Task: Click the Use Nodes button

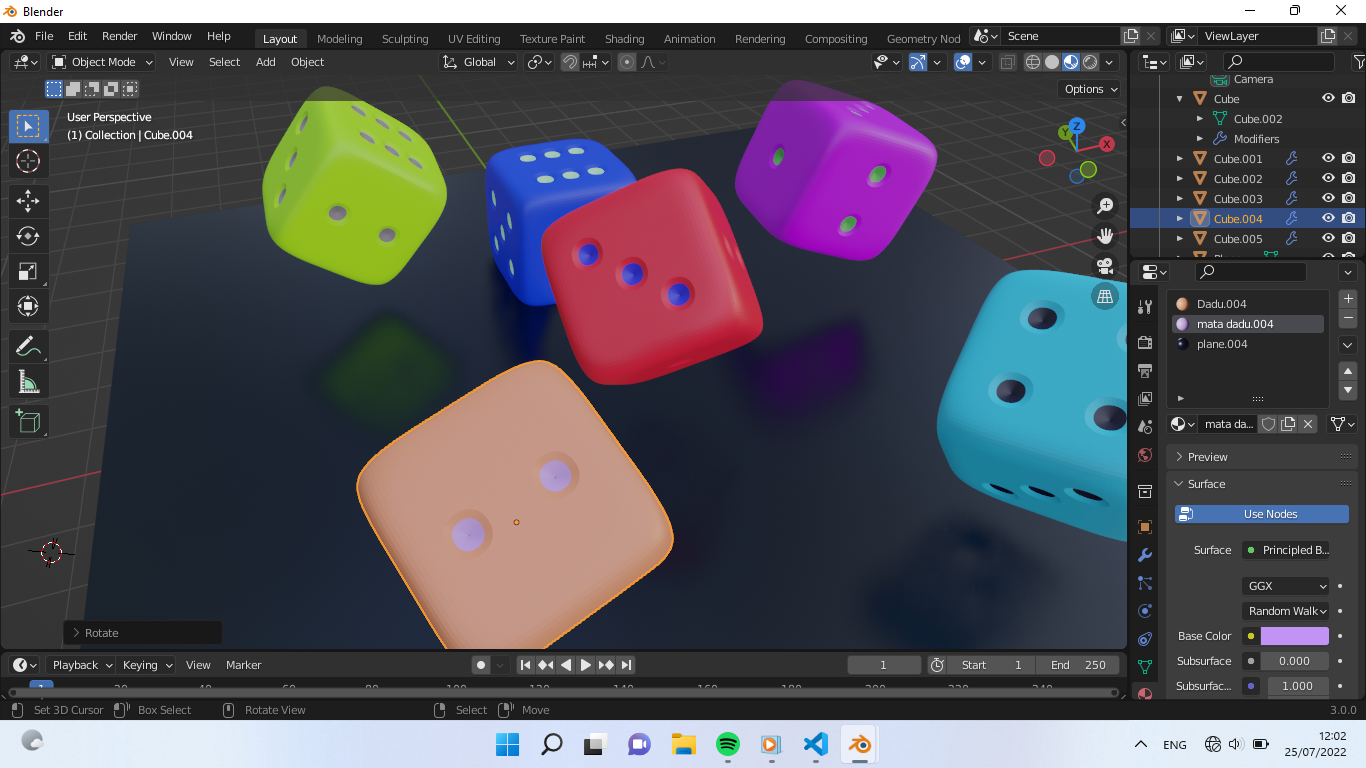Action: 1262,514
